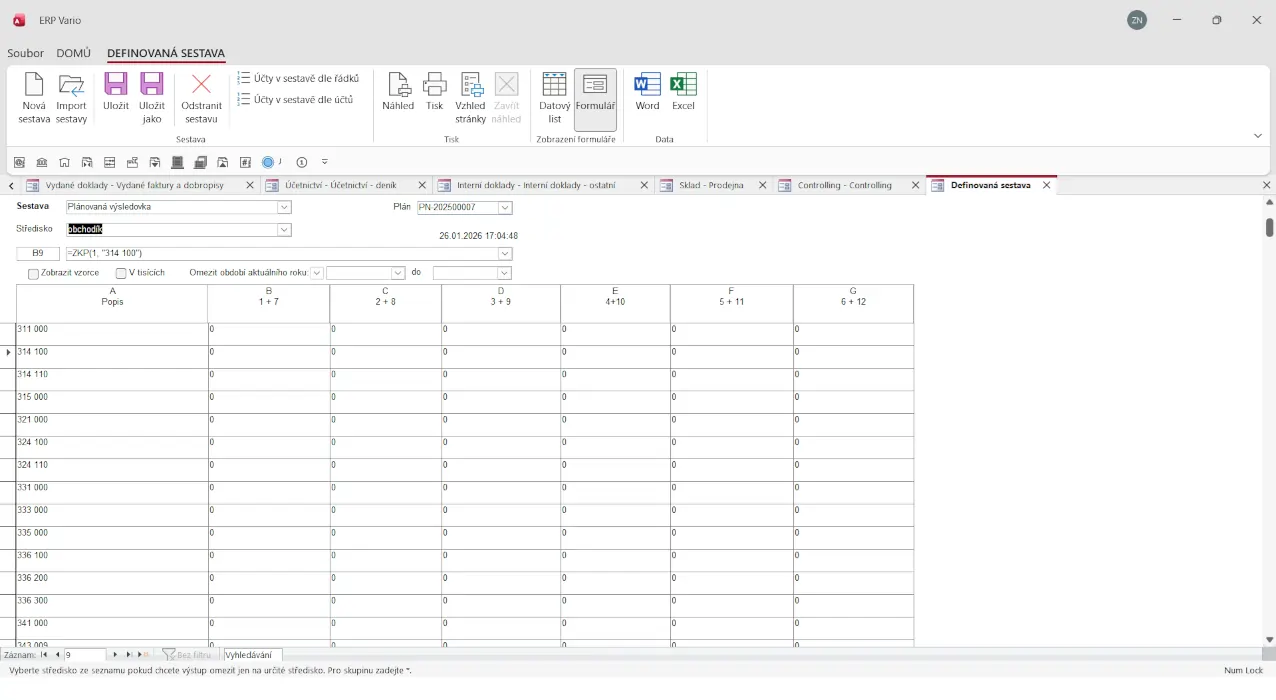Image resolution: width=1276 pixels, height=700 pixels.
Task: Open the Soubor menu
Action: point(25,53)
